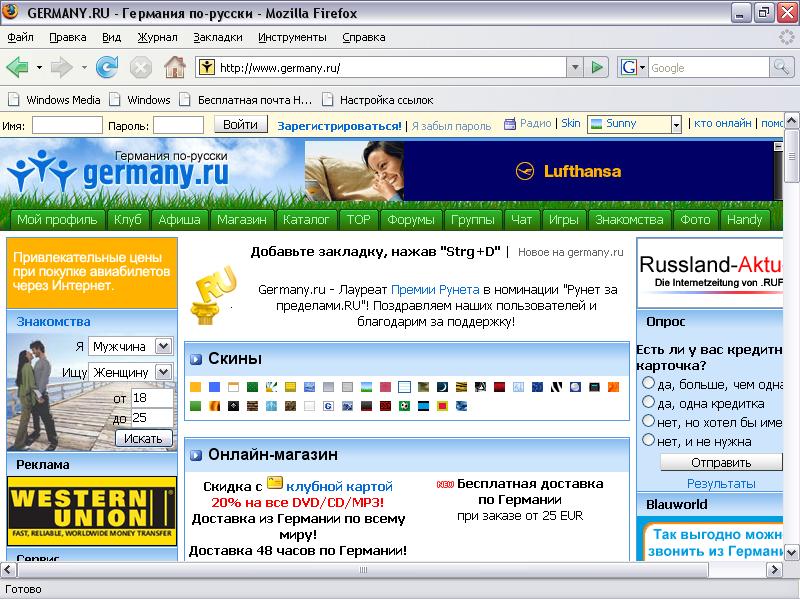Screen dimensions: 800x600
Task: Click the search magnifier icon
Action: click(781, 67)
